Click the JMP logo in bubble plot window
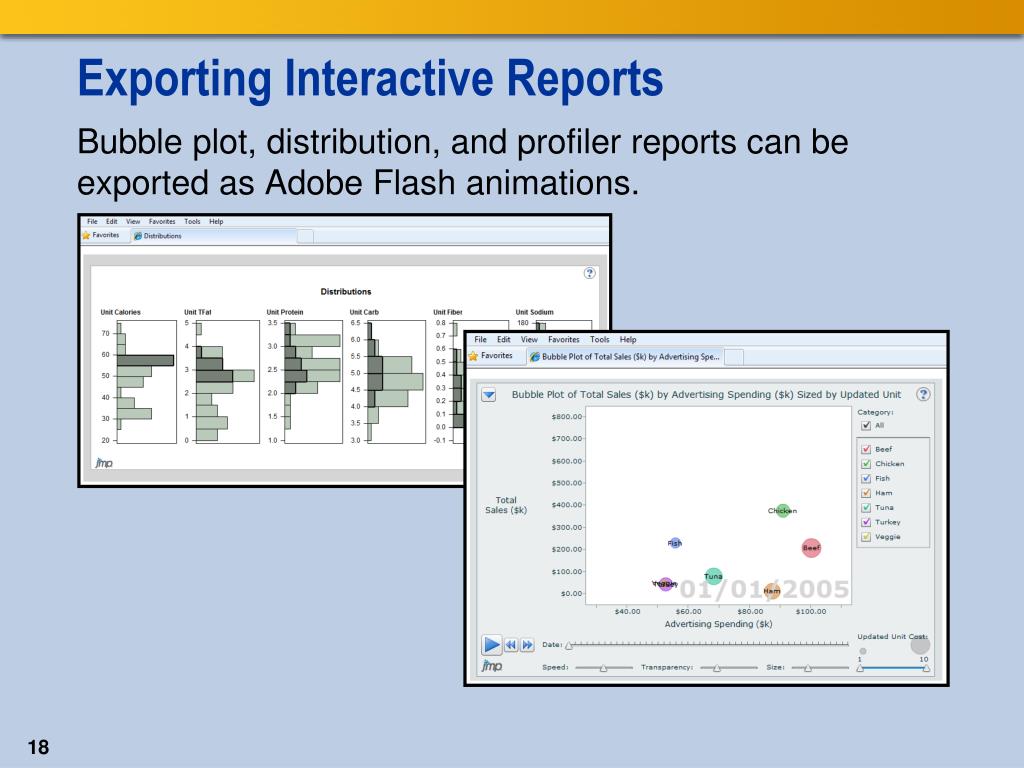Viewport: 1024px width, 768px height. tap(492, 665)
